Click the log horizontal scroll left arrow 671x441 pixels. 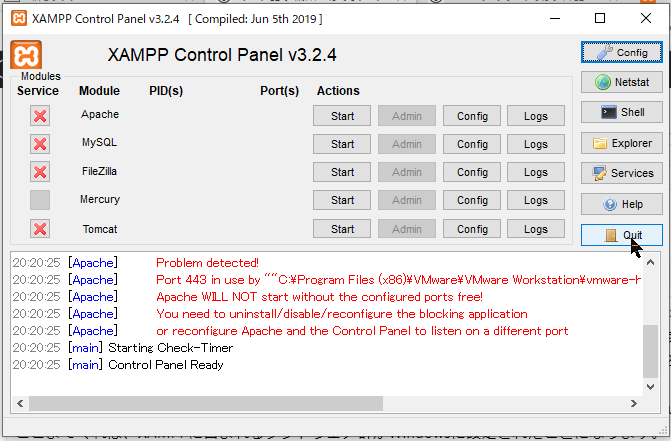20,403
